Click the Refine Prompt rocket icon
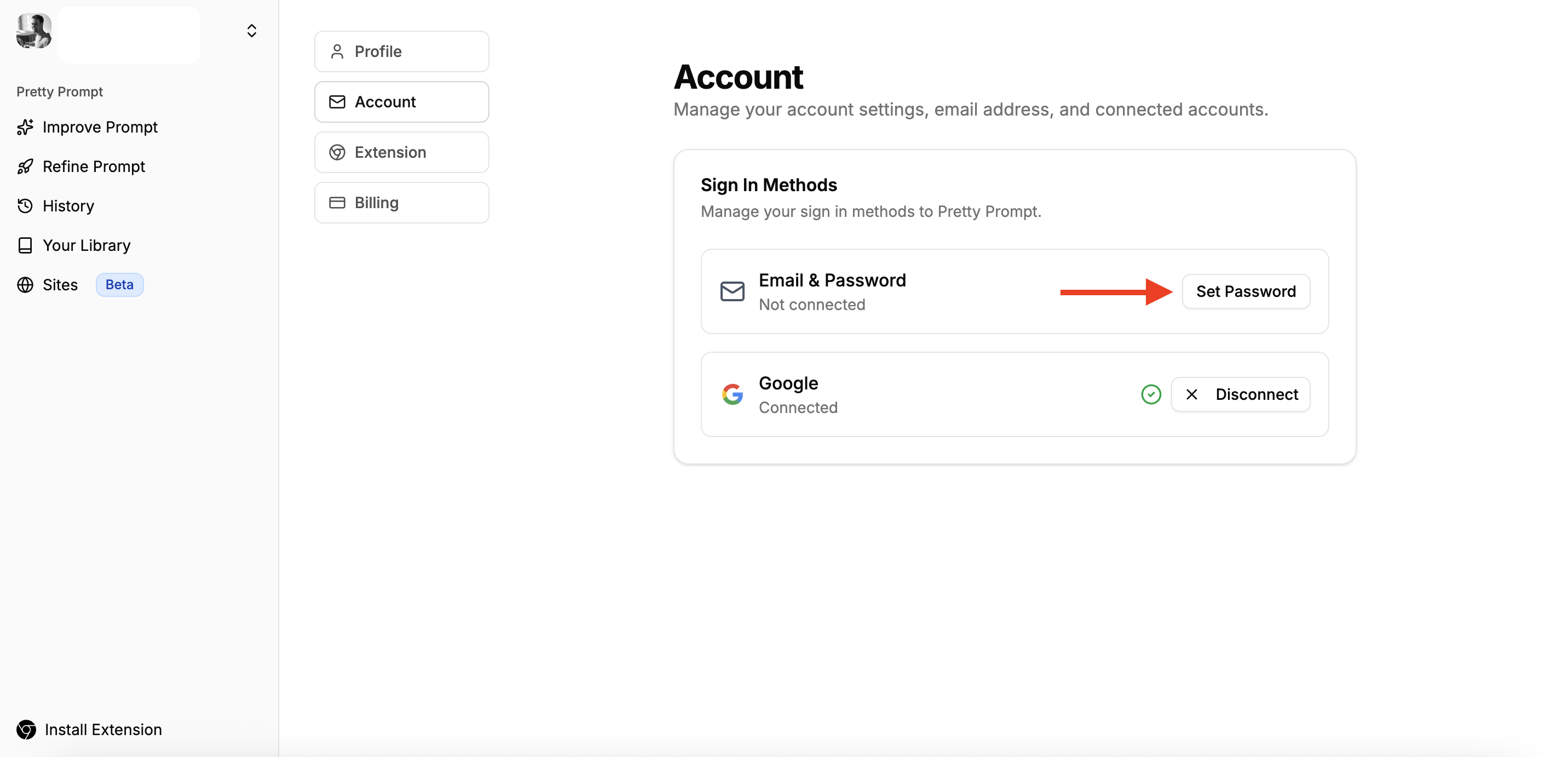The height and width of the screenshot is (757, 1568). pos(25,167)
